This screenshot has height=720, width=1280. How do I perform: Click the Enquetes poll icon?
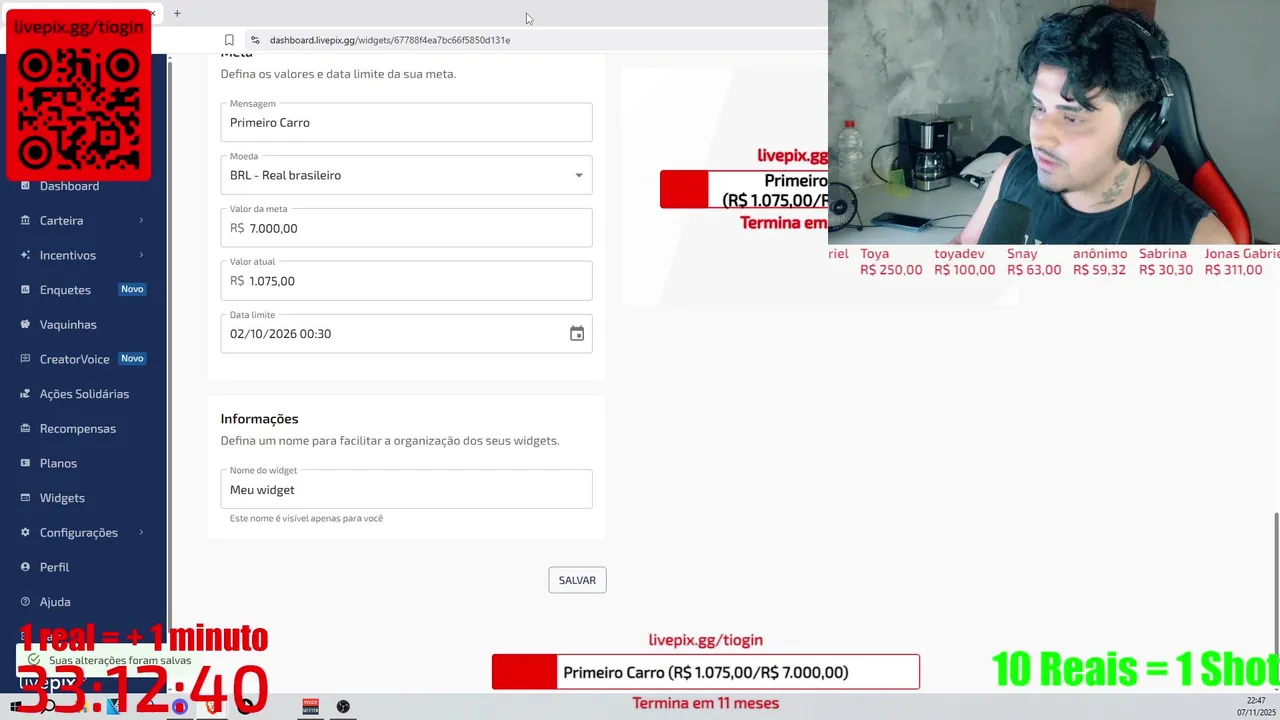point(26,290)
